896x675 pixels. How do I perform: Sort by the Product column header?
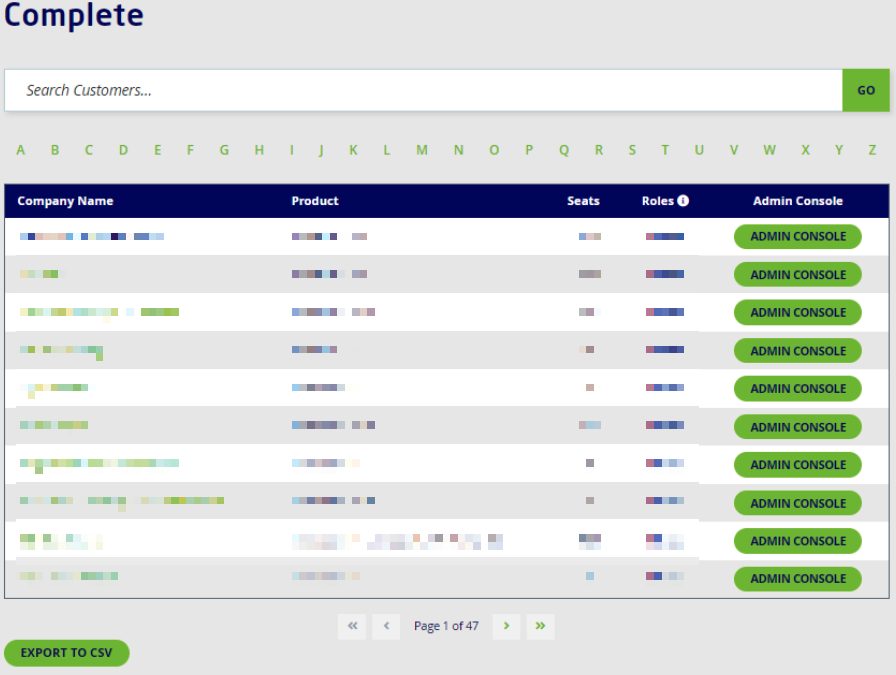tap(315, 201)
